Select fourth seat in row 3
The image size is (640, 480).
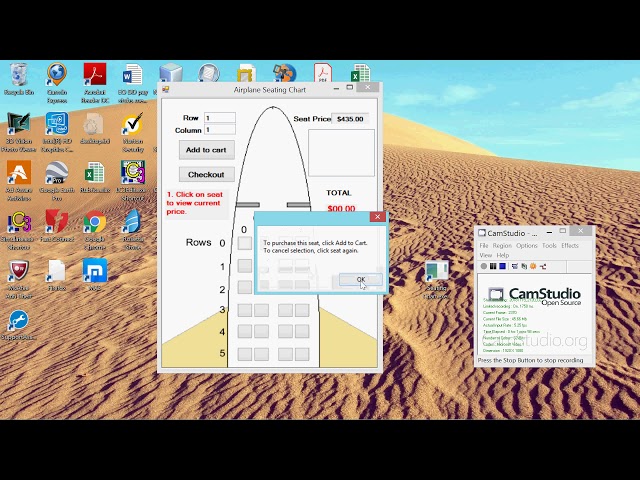click(302, 310)
